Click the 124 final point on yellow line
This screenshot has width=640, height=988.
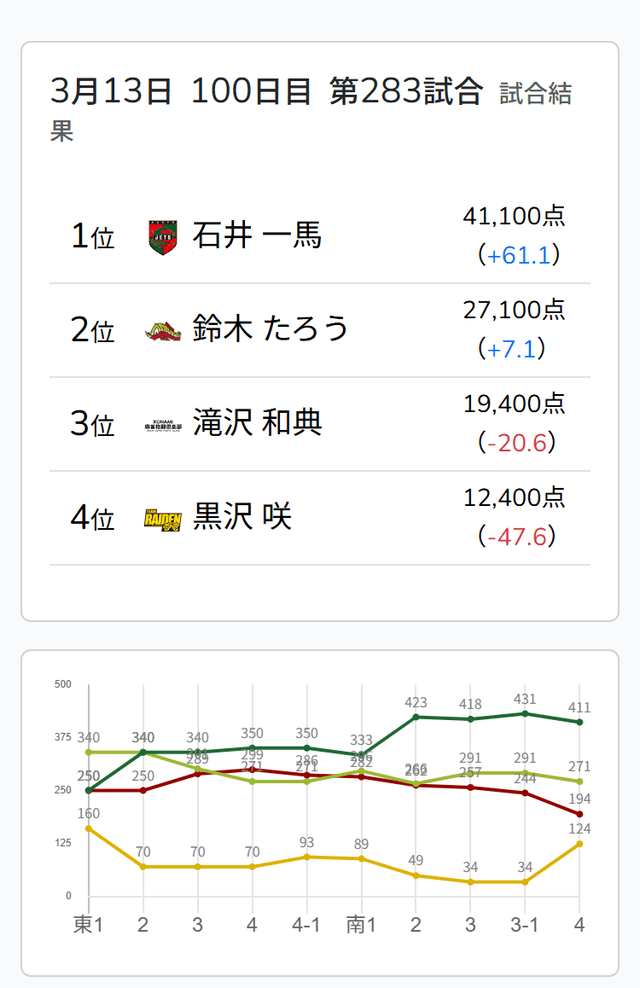(x=580, y=844)
